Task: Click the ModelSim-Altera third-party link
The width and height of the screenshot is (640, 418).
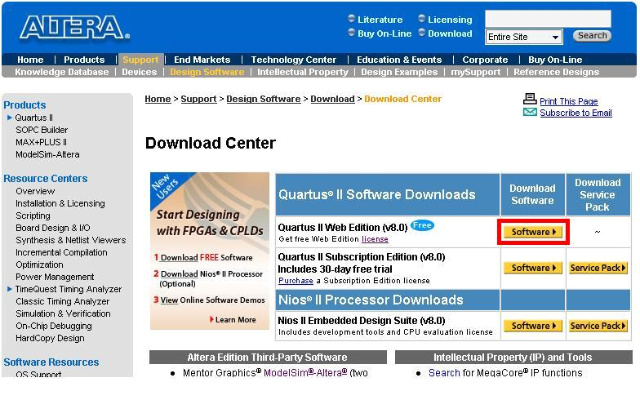Action: point(305,372)
